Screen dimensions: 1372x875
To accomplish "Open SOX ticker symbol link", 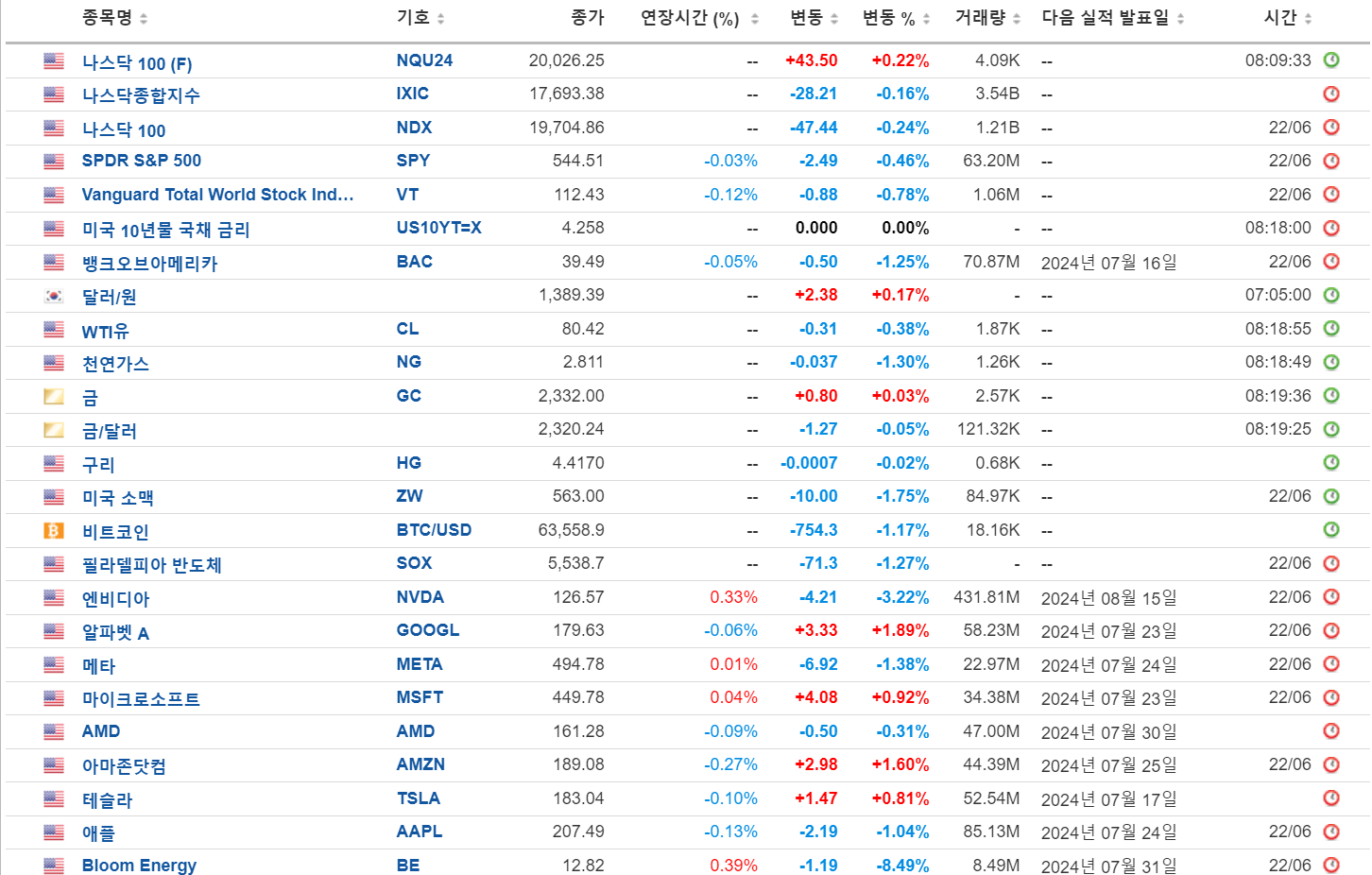I will (x=414, y=563).
